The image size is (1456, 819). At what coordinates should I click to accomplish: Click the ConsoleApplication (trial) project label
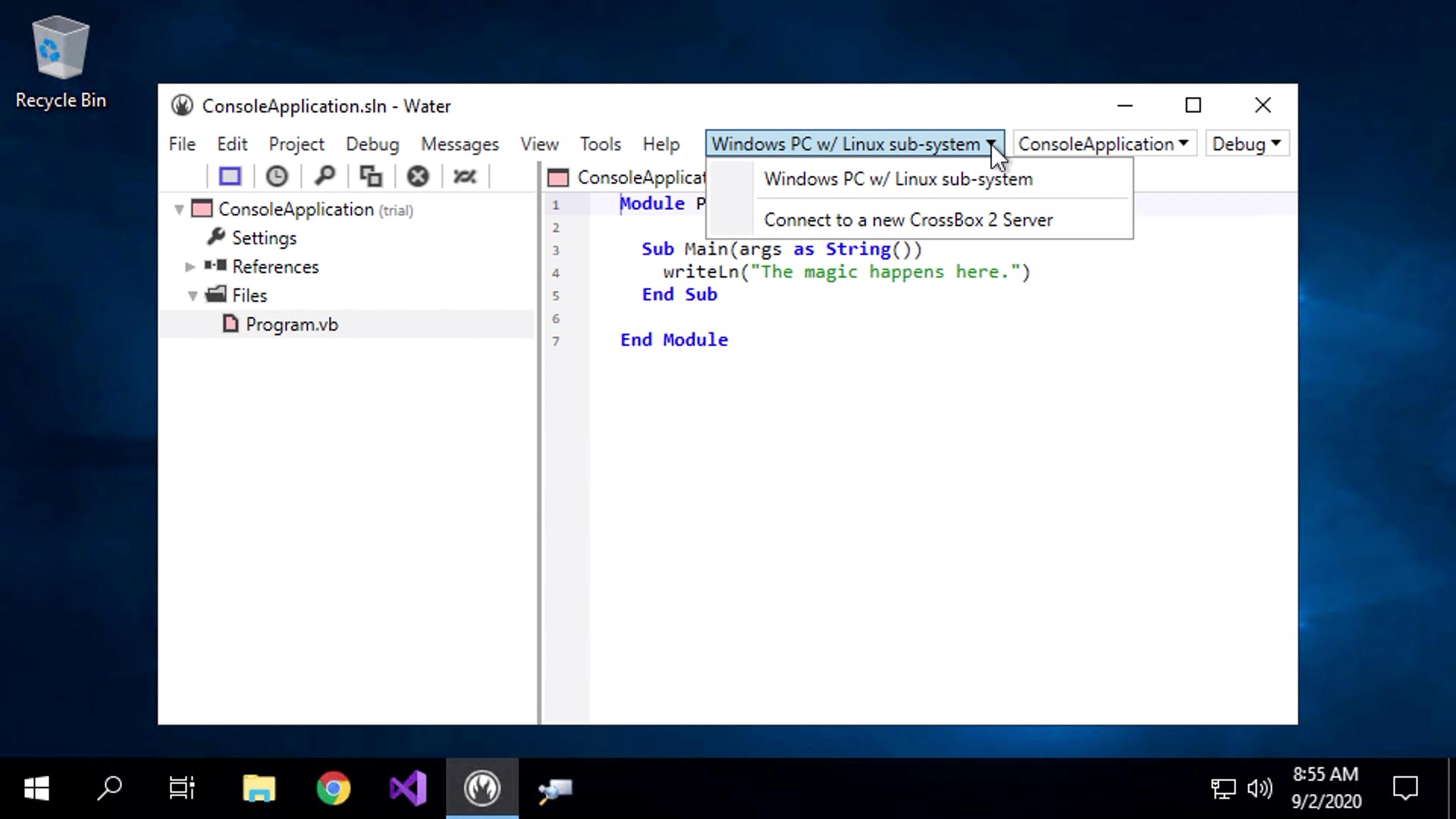coord(315,209)
